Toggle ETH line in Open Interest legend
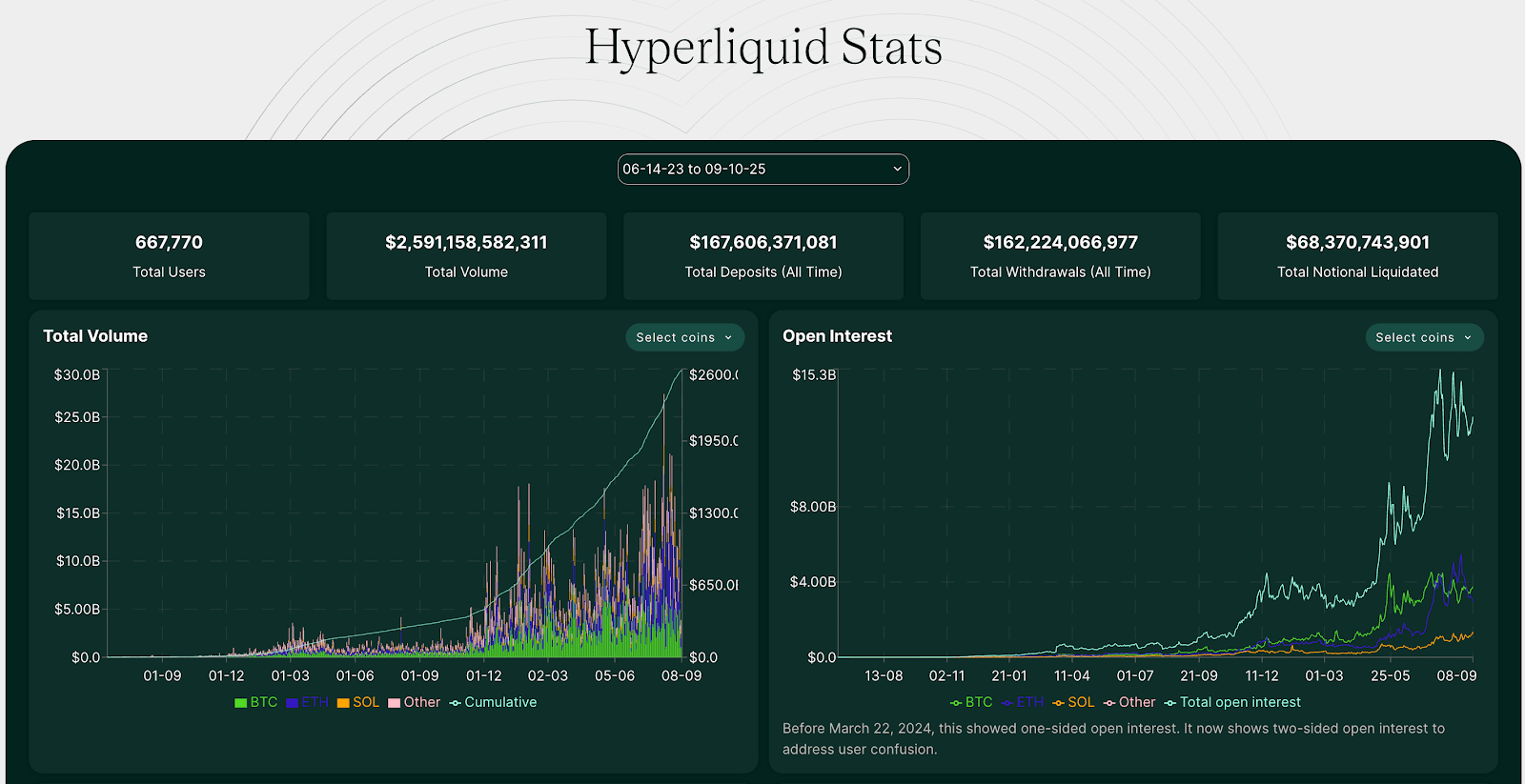This screenshot has height=784, width=1525. click(x=1023, y=702)
